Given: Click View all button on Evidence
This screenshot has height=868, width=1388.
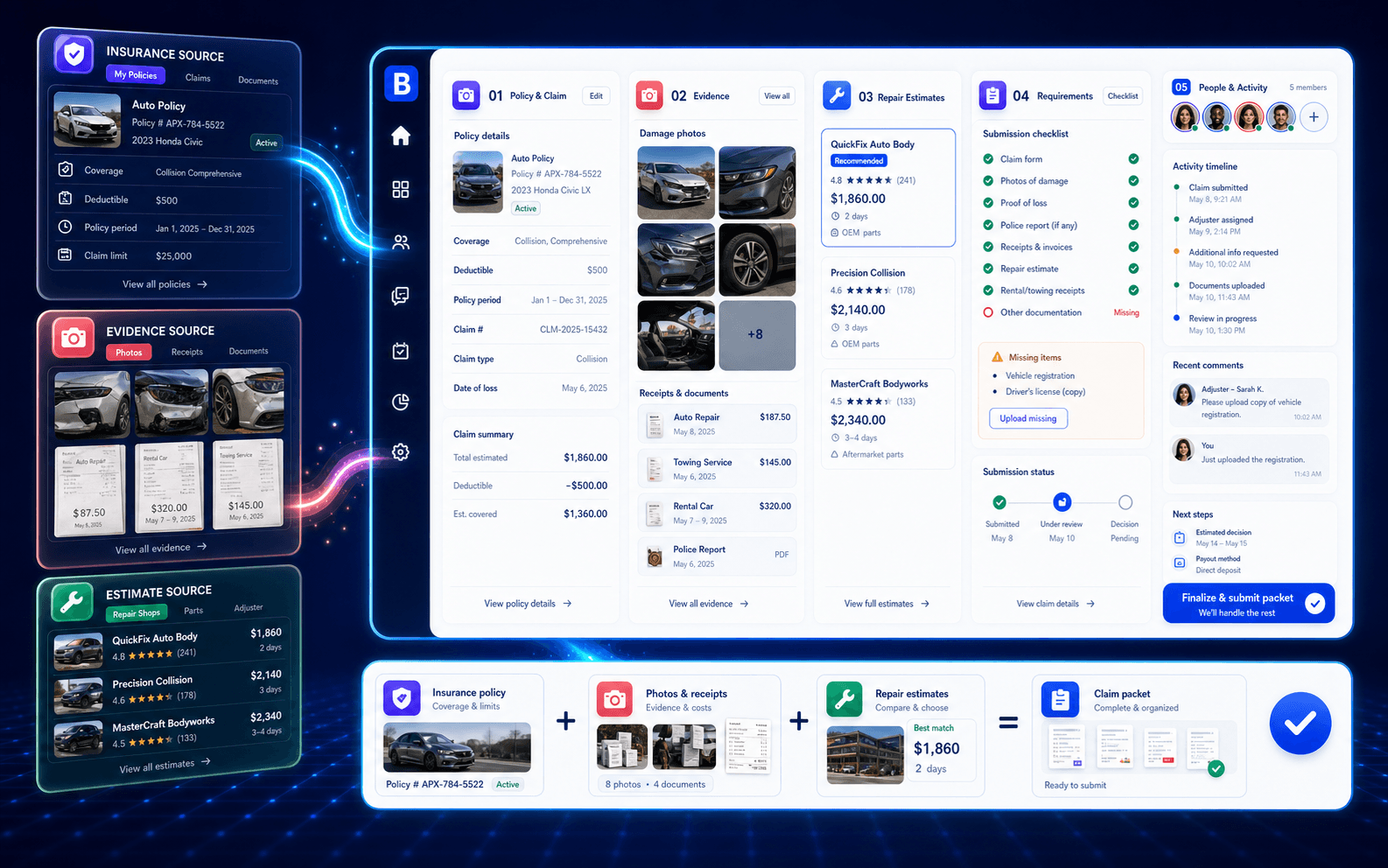Looking at the screenshot, I should [x=776, y=96].
